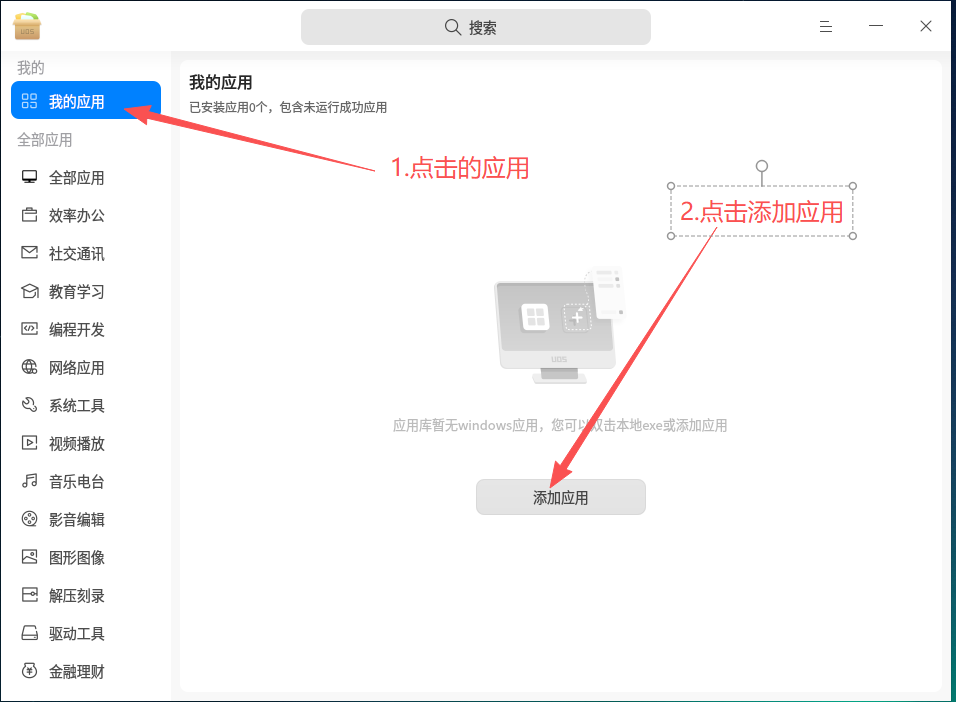956x702 pixels.
Task: Select the 我的应用 sidebar entry
Action: pyautogui.click(x=85, y=100)
